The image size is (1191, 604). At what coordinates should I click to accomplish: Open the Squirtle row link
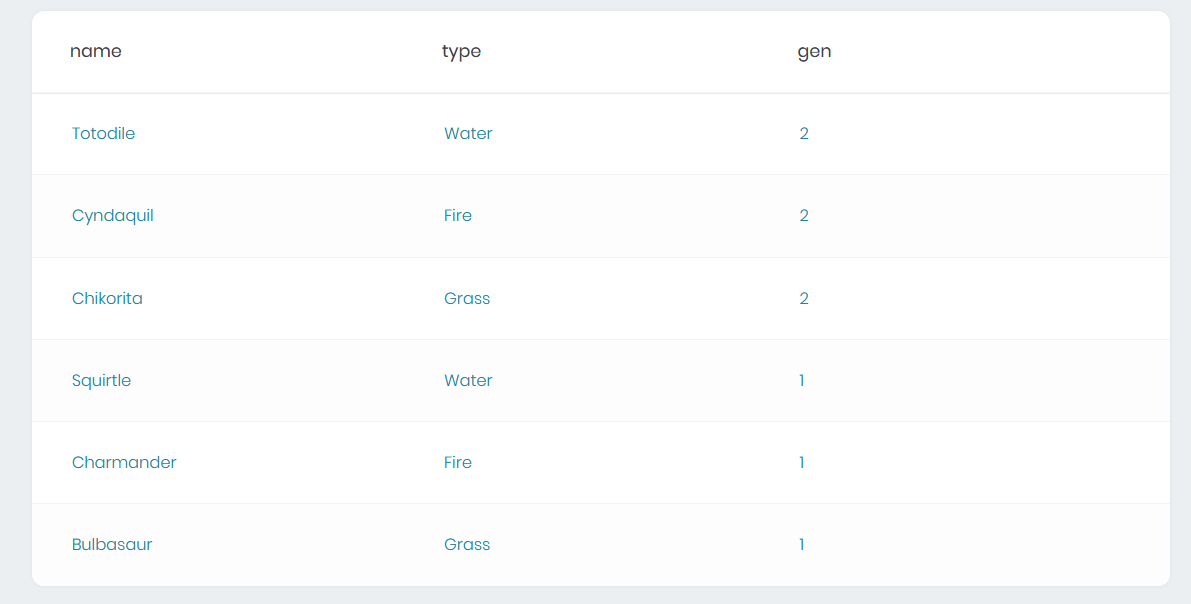coord(101,380)
